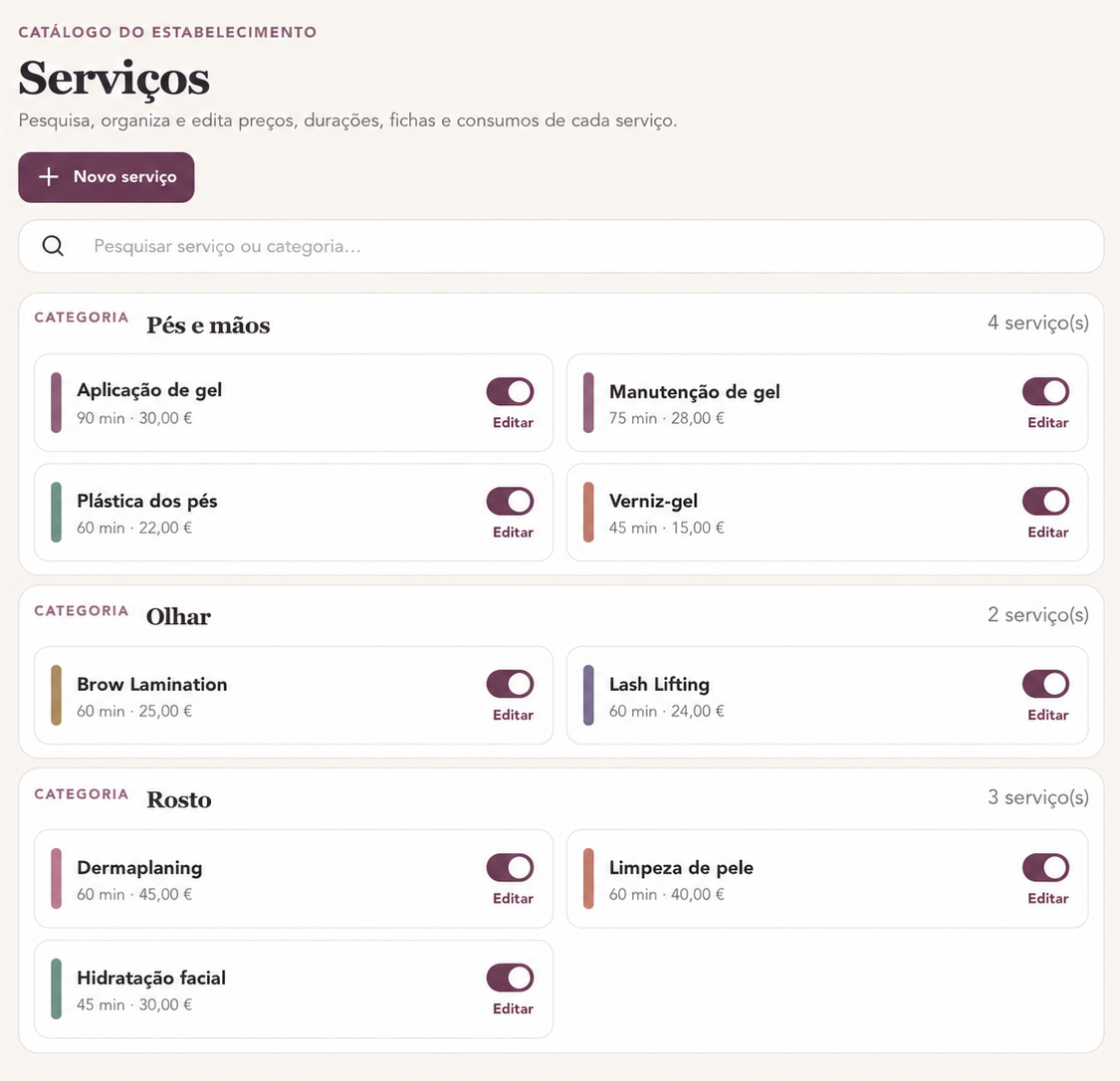The width and height of the screenshot is (1120, 1081).
Task: Click Editar on Verniz-gel
Action: 1048,533
